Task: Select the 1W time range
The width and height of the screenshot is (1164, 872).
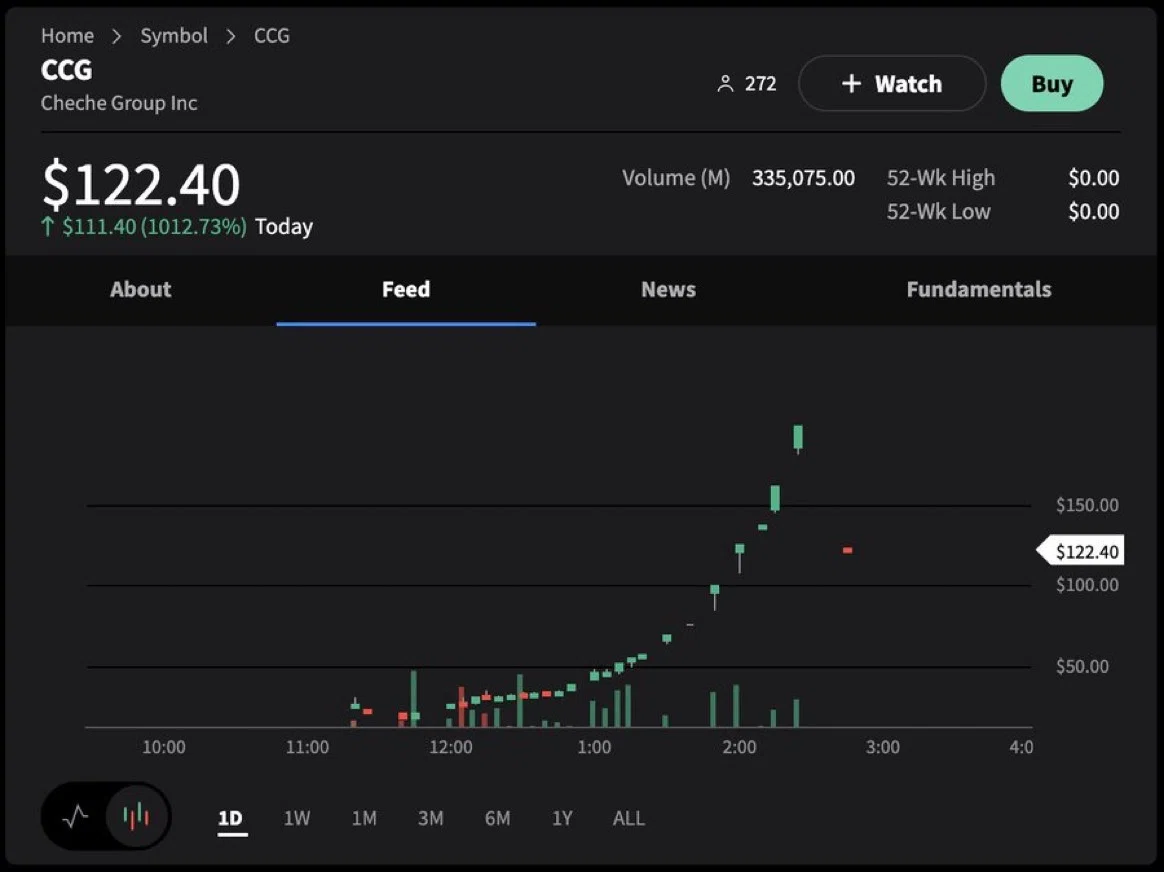Action: point(297,818)
